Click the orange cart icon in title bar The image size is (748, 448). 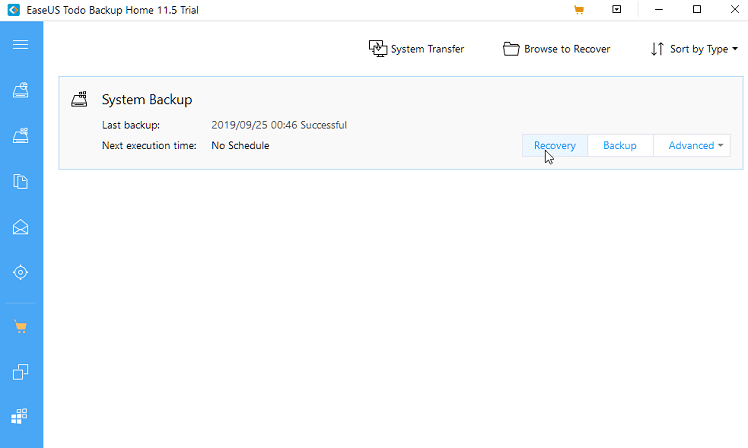(579, 10)
